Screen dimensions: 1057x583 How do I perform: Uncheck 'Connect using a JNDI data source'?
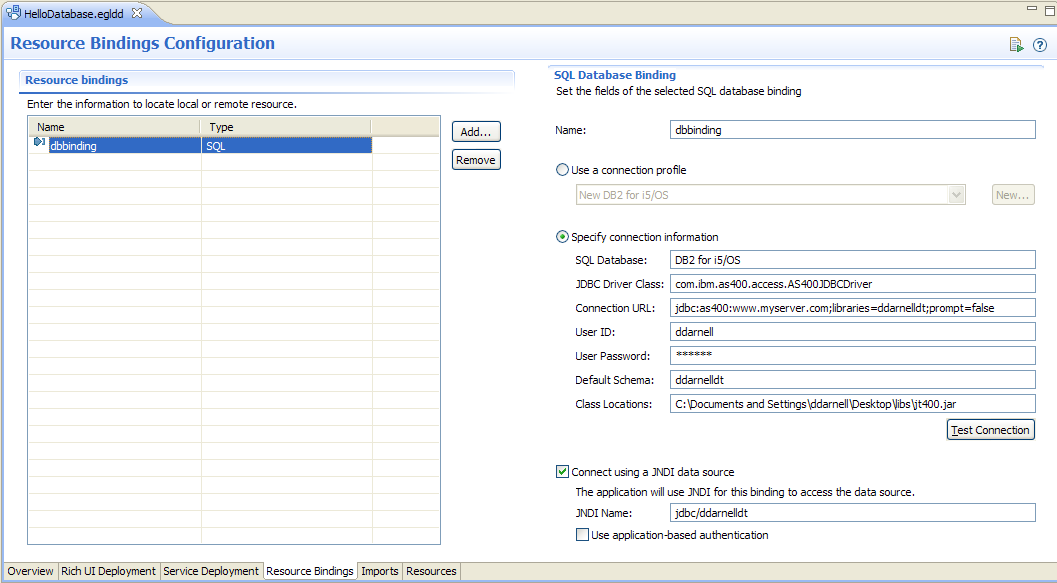[563, 472]
